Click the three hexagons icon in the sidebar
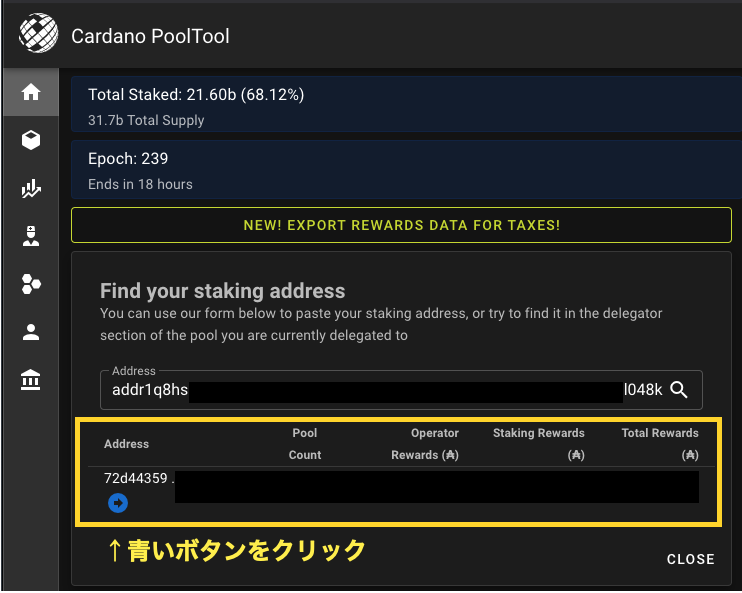 pos(31,285)
